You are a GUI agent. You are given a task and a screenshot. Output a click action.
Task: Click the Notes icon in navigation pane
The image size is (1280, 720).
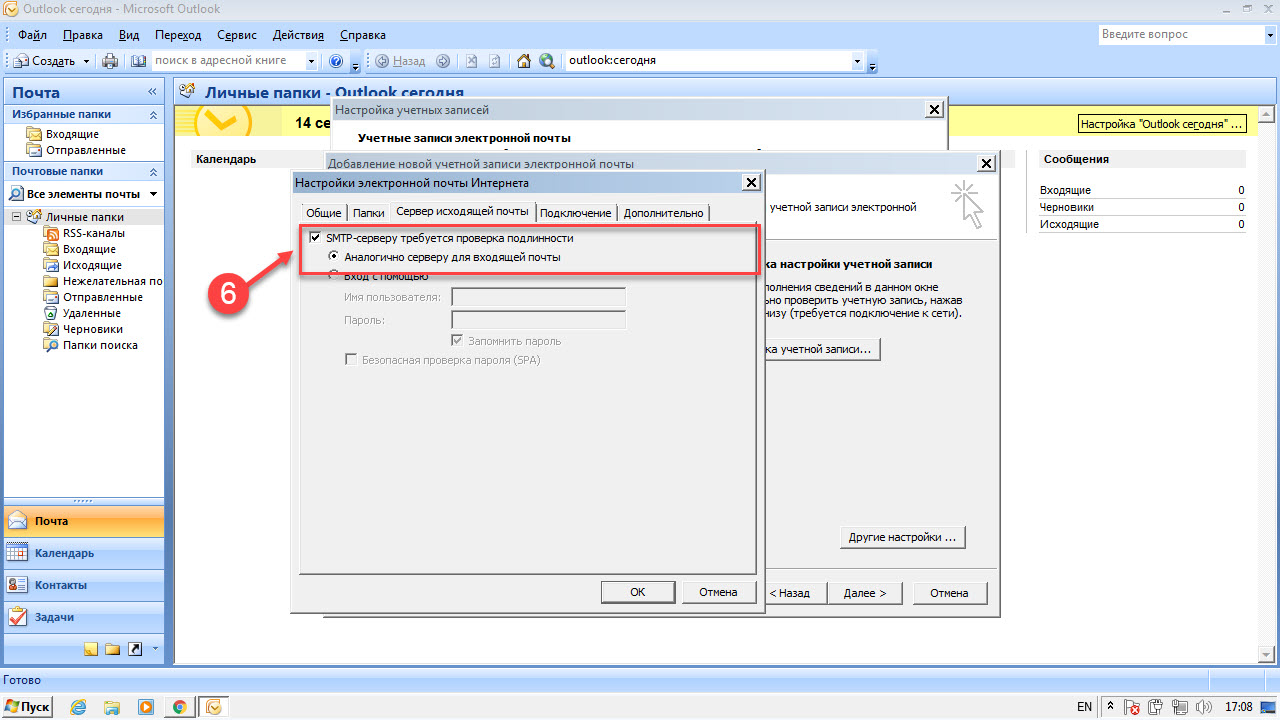(x=91, y=649)
